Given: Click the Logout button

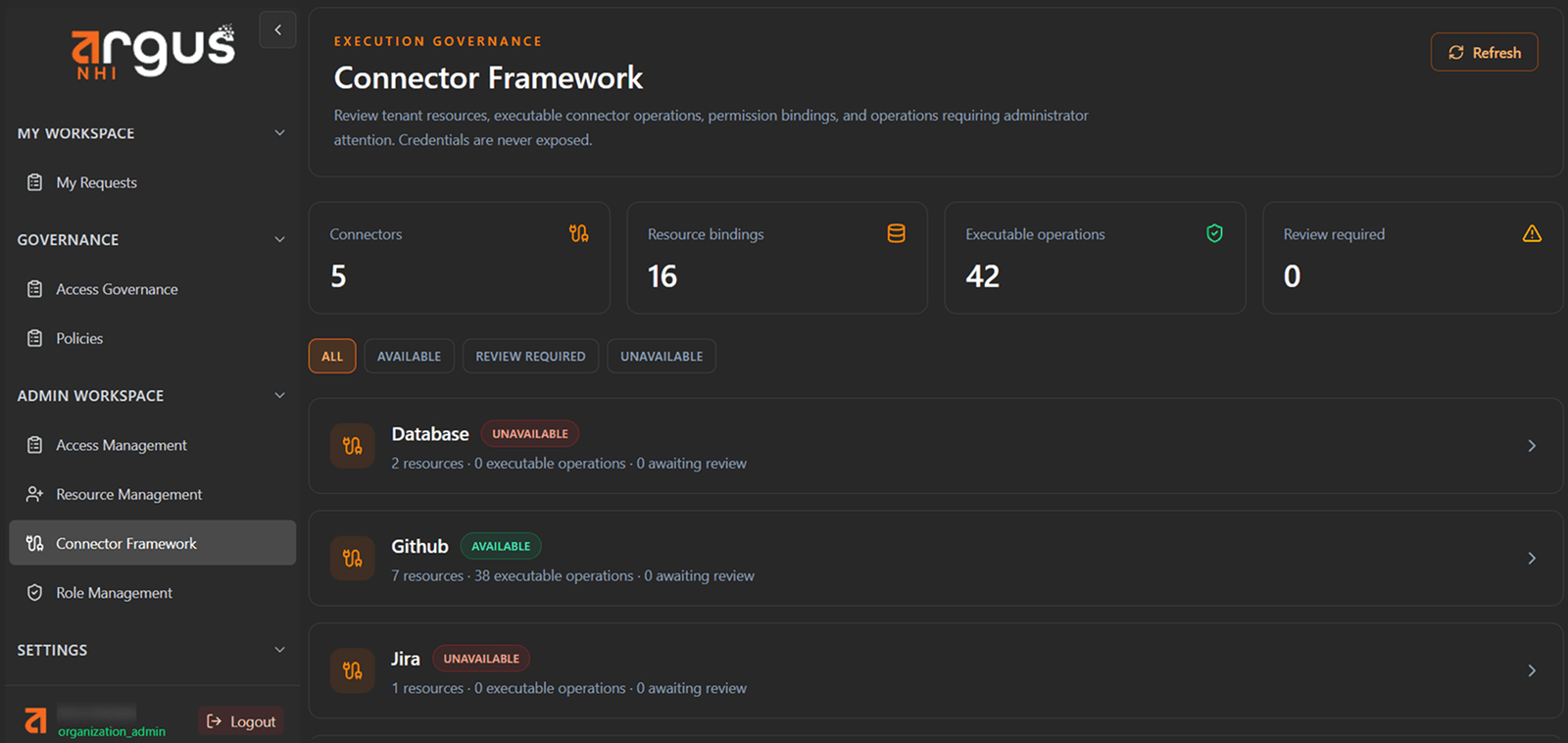Looking at the screenshot, I should pyautogui.click(x=241, y=721).
